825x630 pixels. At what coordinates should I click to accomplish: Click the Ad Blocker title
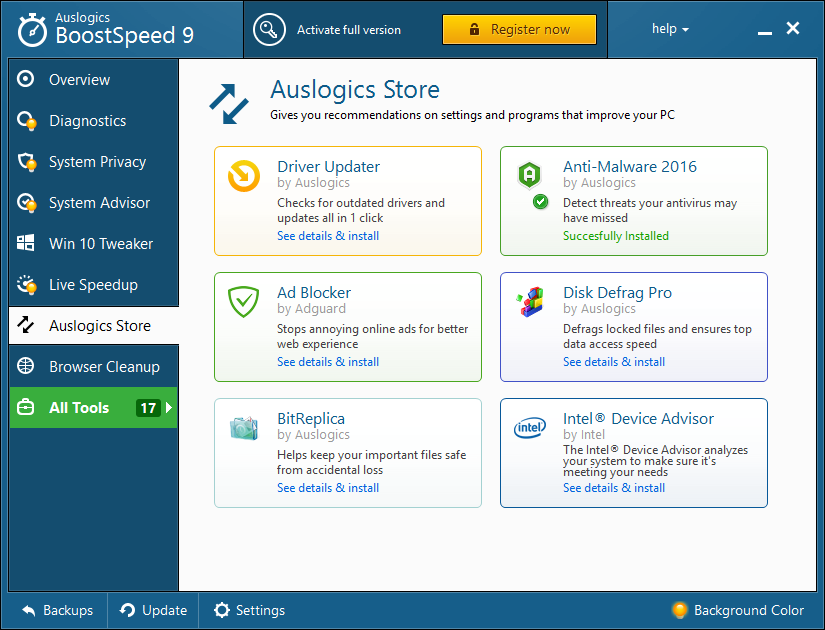point(314,293)
